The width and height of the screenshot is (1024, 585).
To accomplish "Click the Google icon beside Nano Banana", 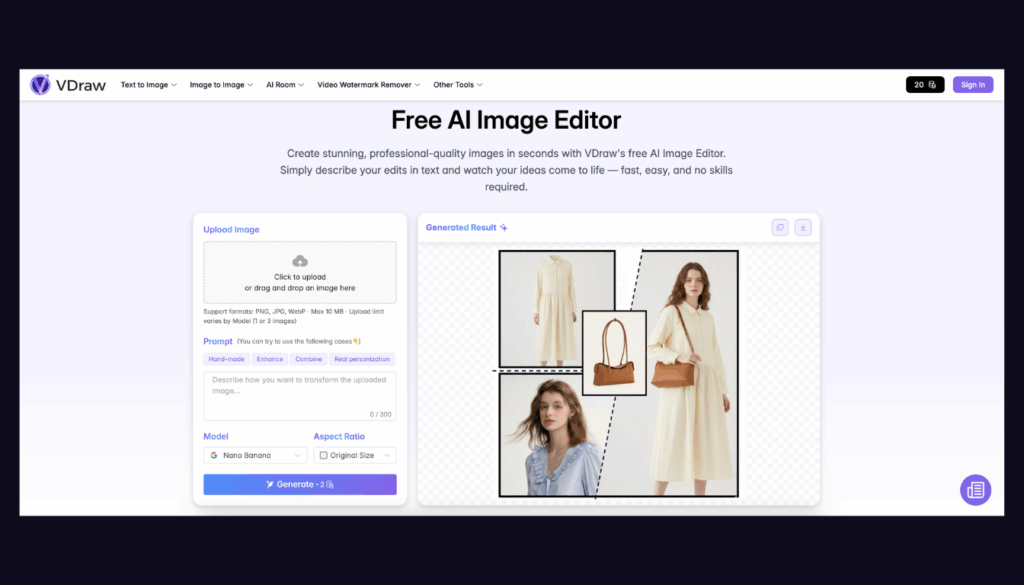I will point(213,455).
